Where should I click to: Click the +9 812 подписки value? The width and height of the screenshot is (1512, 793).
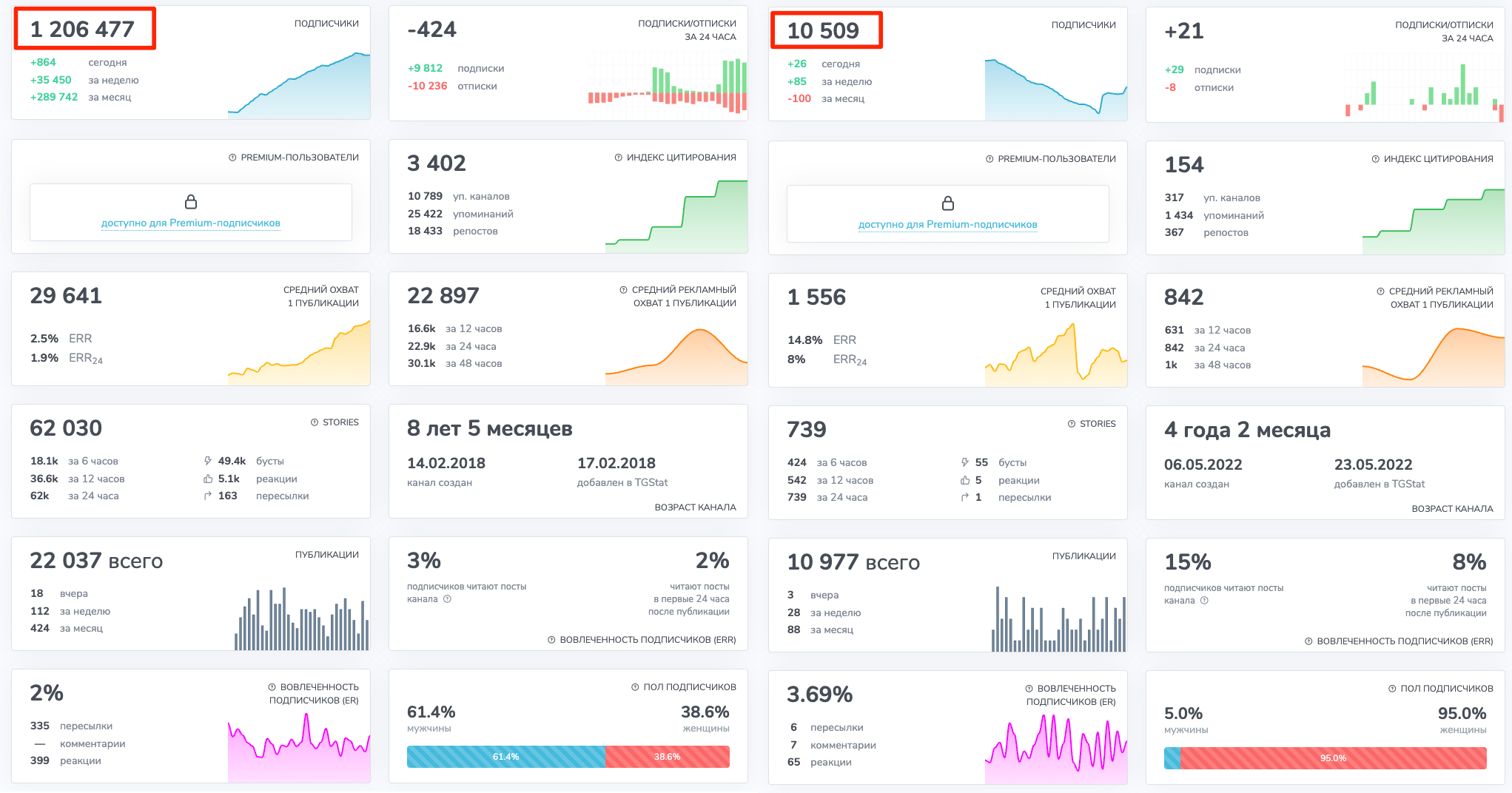(x=425, y=68)
